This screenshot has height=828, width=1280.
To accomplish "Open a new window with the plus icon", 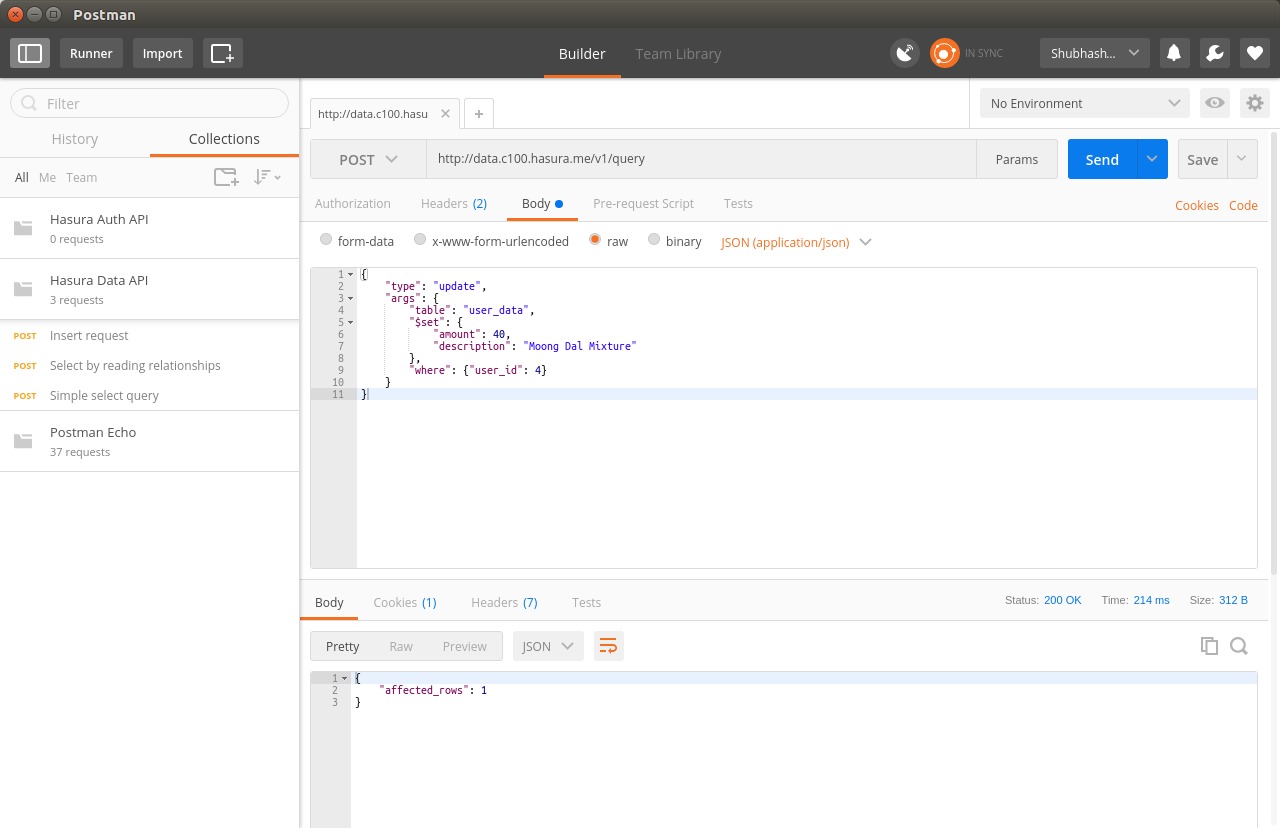I will [x=222, y=53].
